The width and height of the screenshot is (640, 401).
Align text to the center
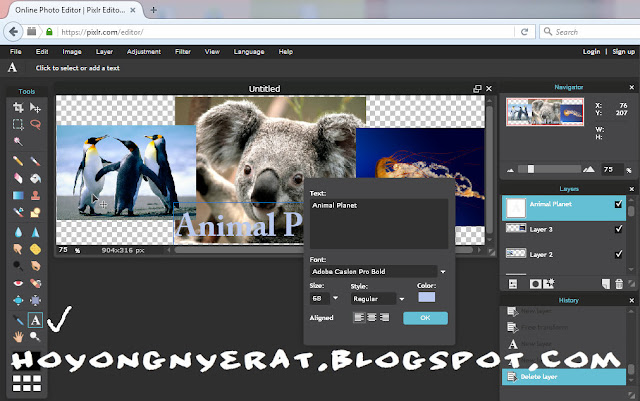pos(372,317)
